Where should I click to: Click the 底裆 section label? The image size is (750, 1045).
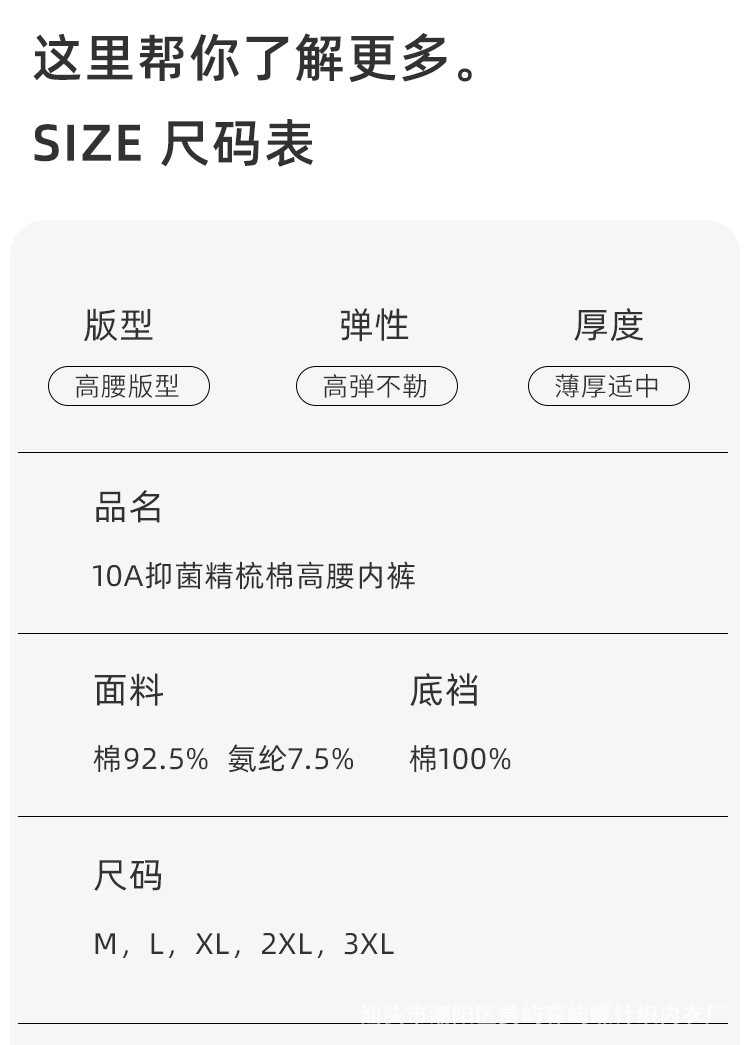pyautogui.click(x=444, y=690)
